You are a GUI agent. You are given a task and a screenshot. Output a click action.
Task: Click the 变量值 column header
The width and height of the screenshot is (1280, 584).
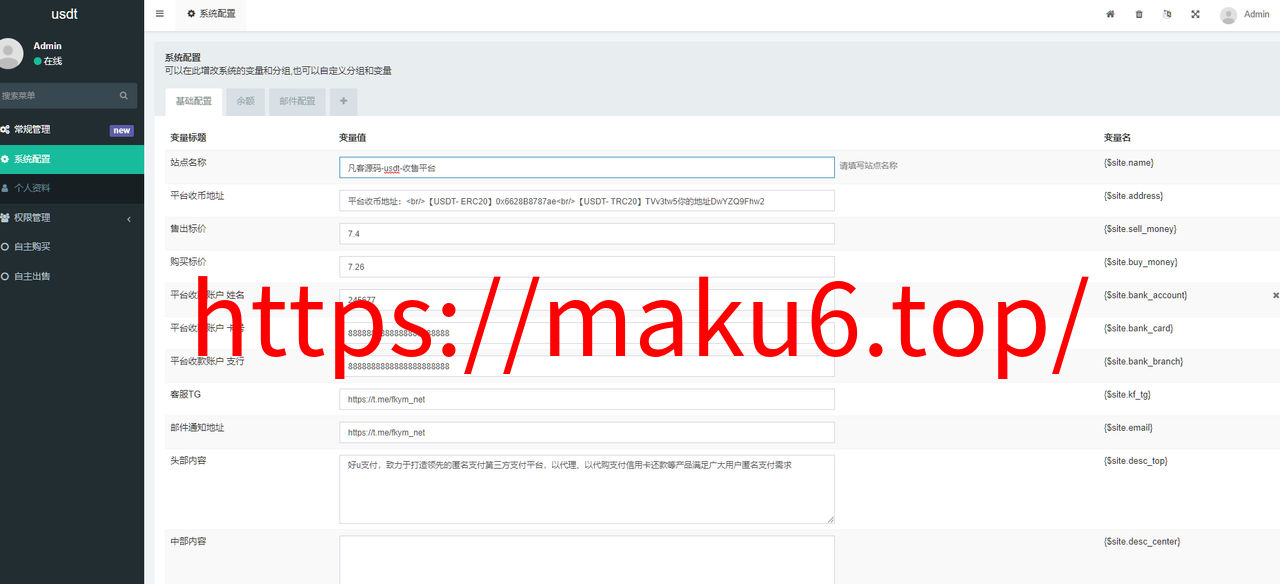click(x=352, y=138)
